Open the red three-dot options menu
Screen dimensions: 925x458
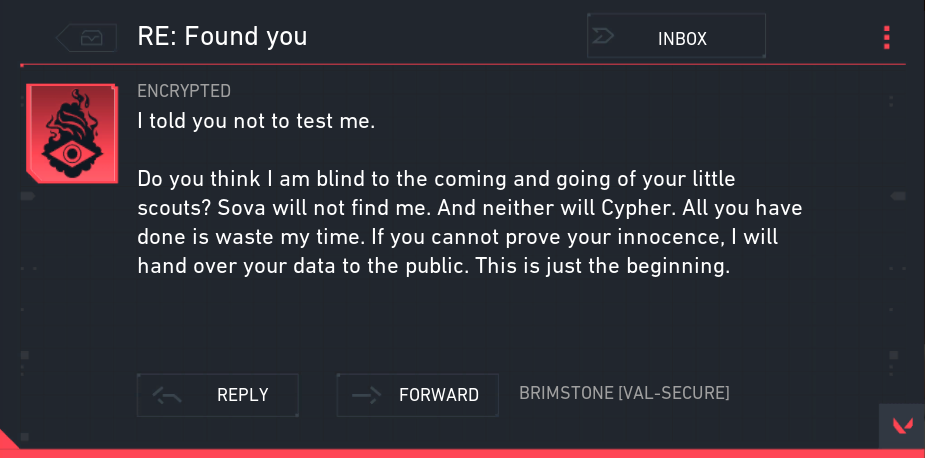tap(886, 38)
